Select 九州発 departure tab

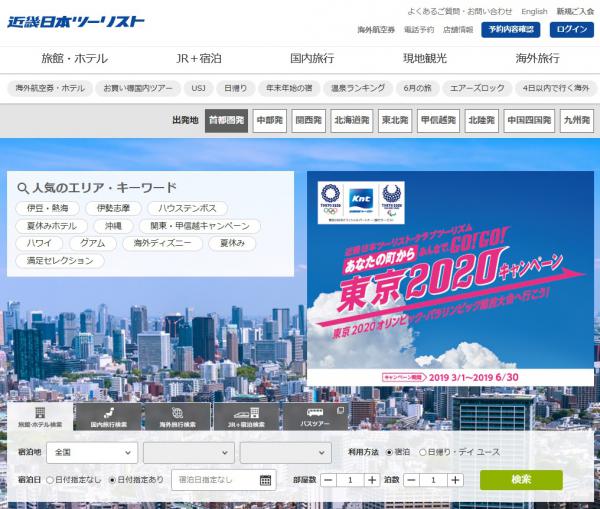coord(577,121)
